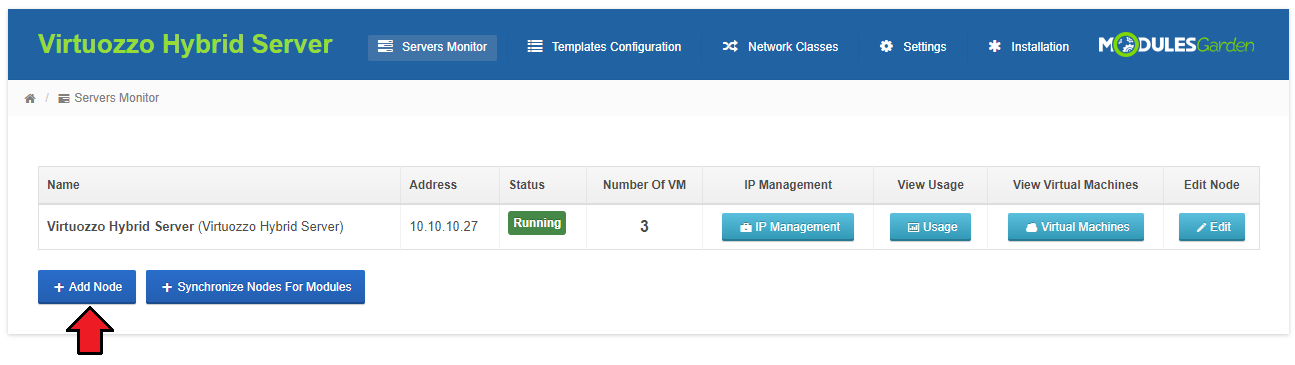Edit the Virtuozzo Hybrid Server node
The width and height of the screenshot is (1295, 365).
click(x=1212, y=227)
